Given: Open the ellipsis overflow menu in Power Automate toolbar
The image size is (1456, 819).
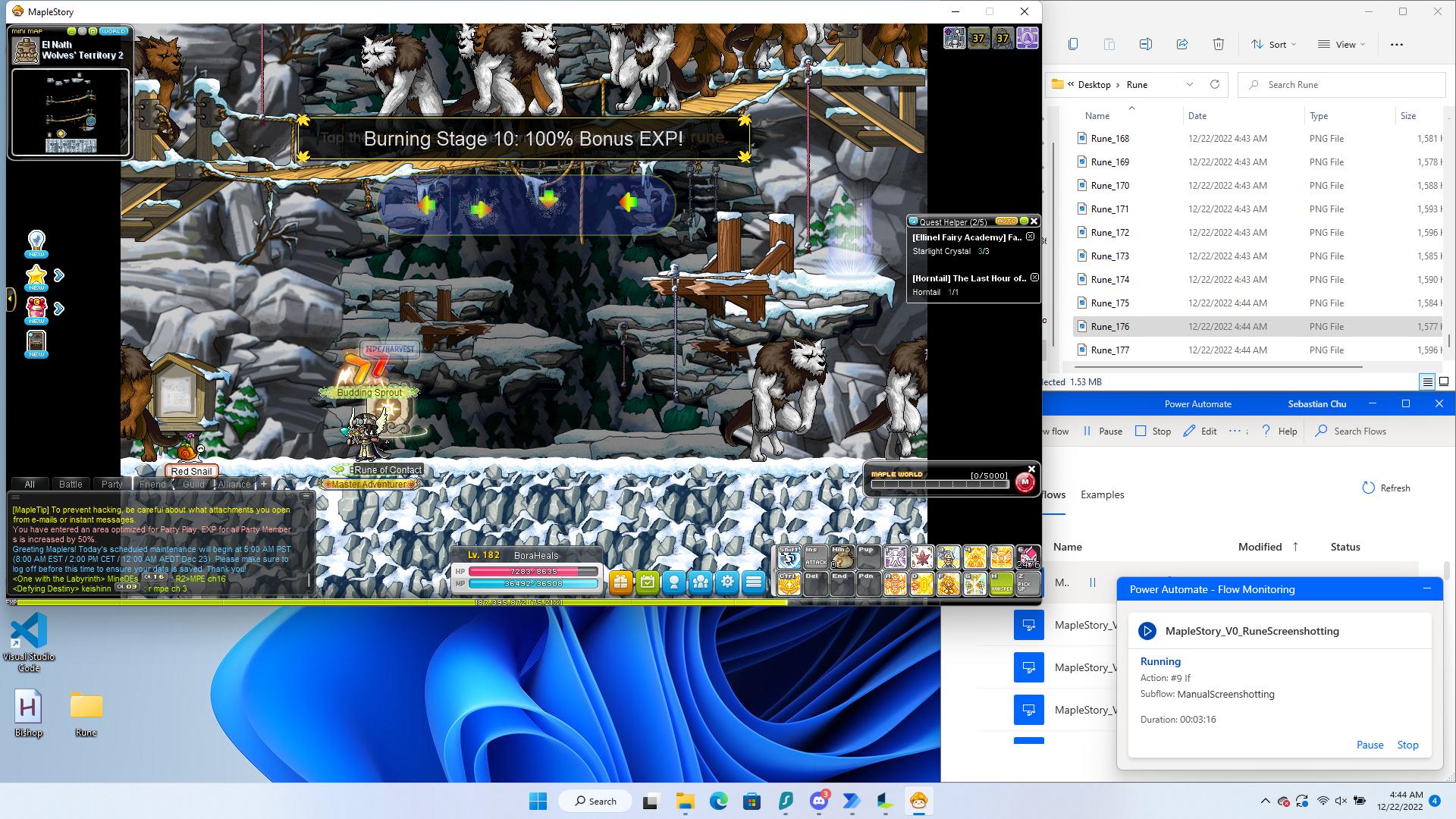Looking at the screenshot, I should (x=1234, y=431).
